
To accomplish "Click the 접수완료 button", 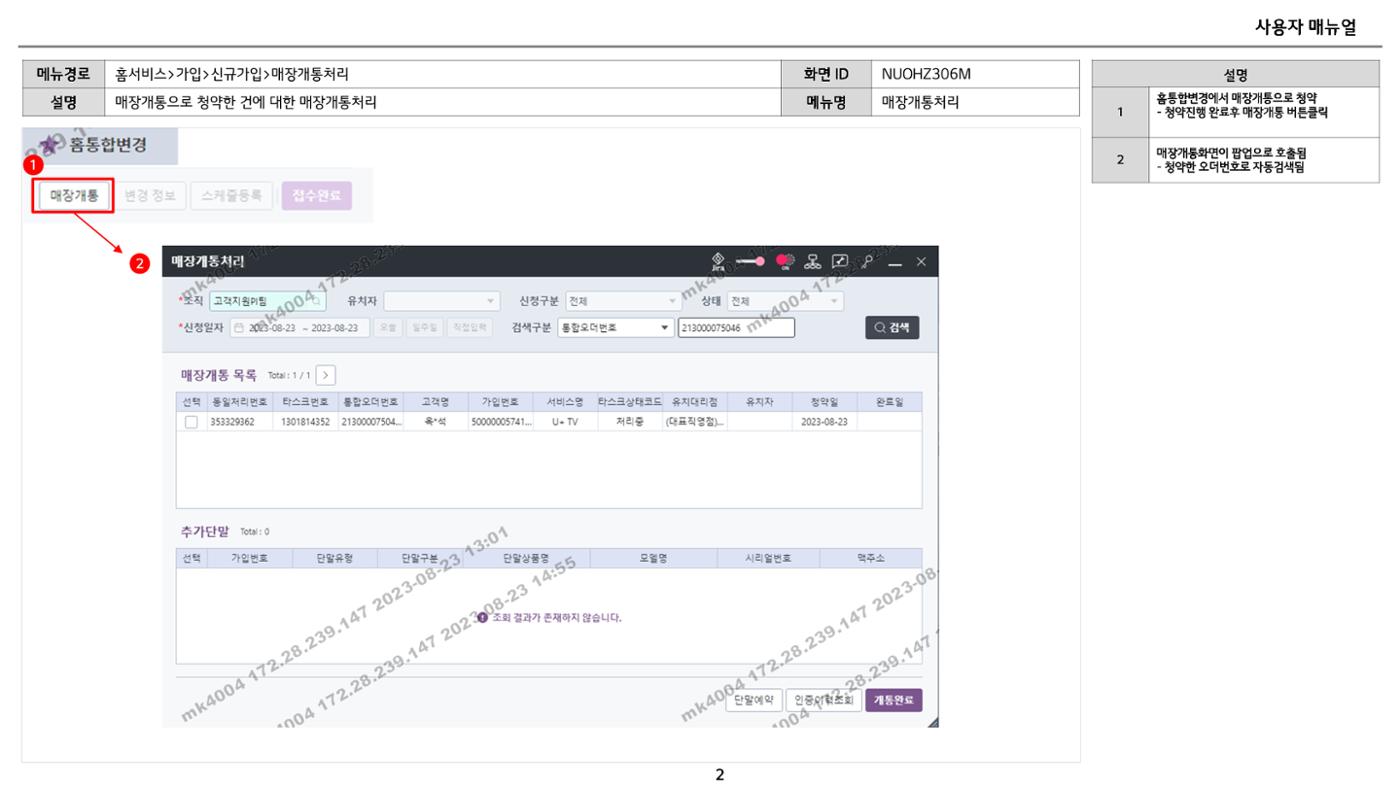I will coord(317,196).
